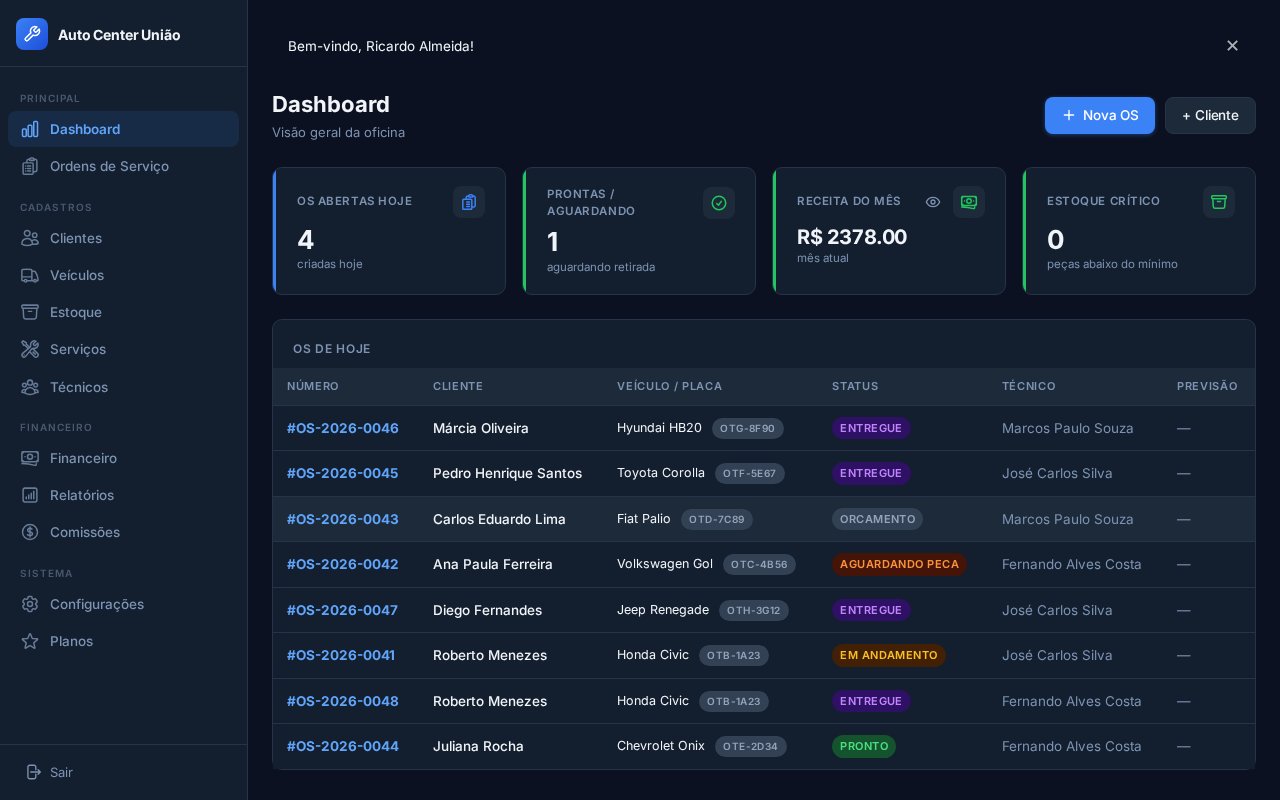This screenshot has height=800, width=1280.
Task: Click client name Pedro Henrique Santos
Action: (508, 473)
